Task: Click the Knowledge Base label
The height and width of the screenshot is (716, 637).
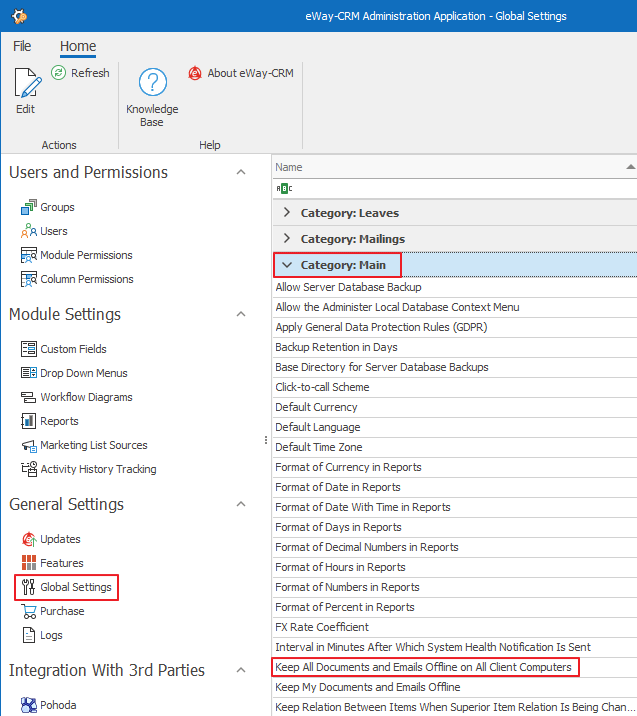Action: (x=152, y=116)
